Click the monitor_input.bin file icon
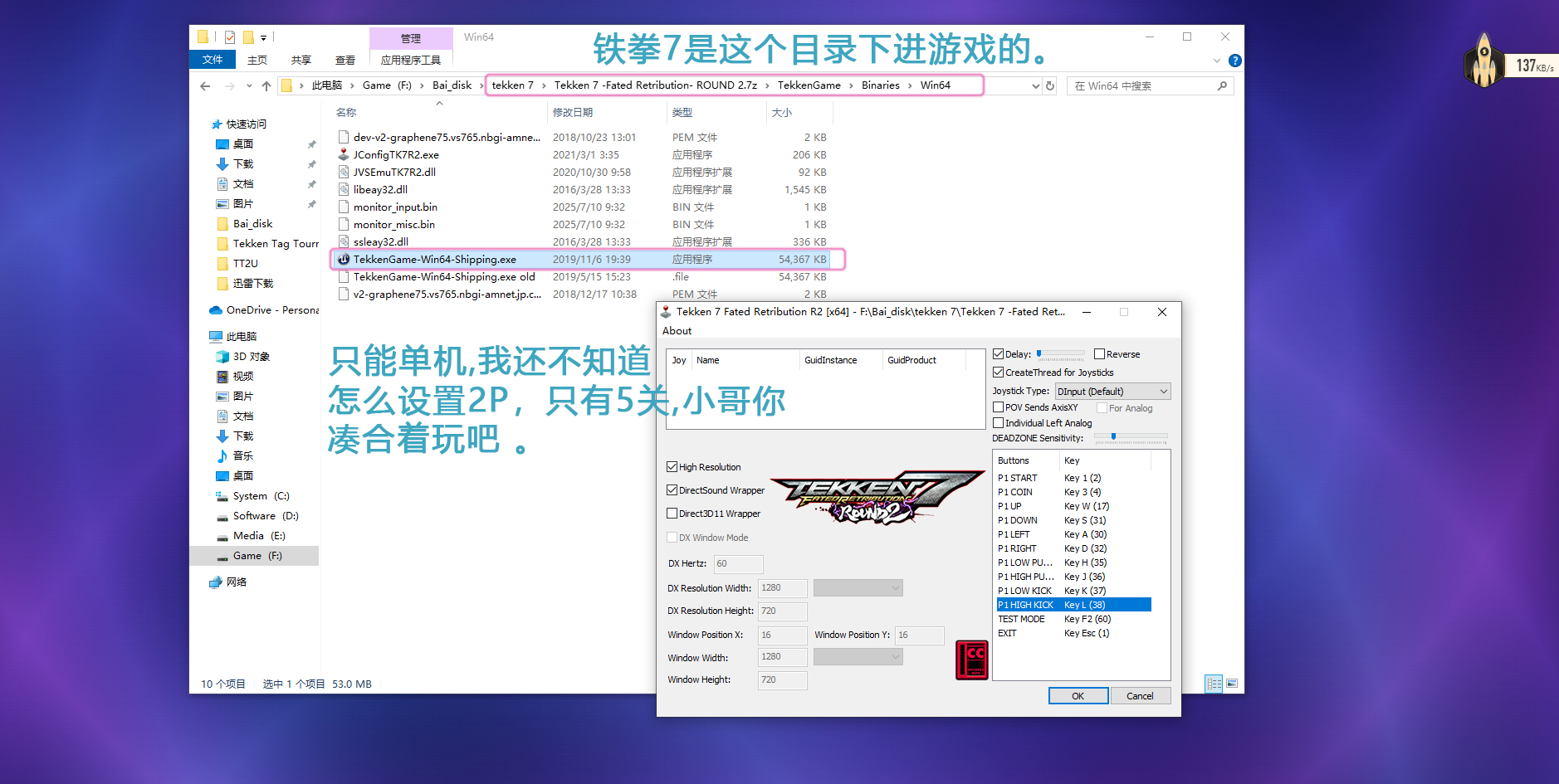The image size is (1559, 784). [x=344, y=207]
